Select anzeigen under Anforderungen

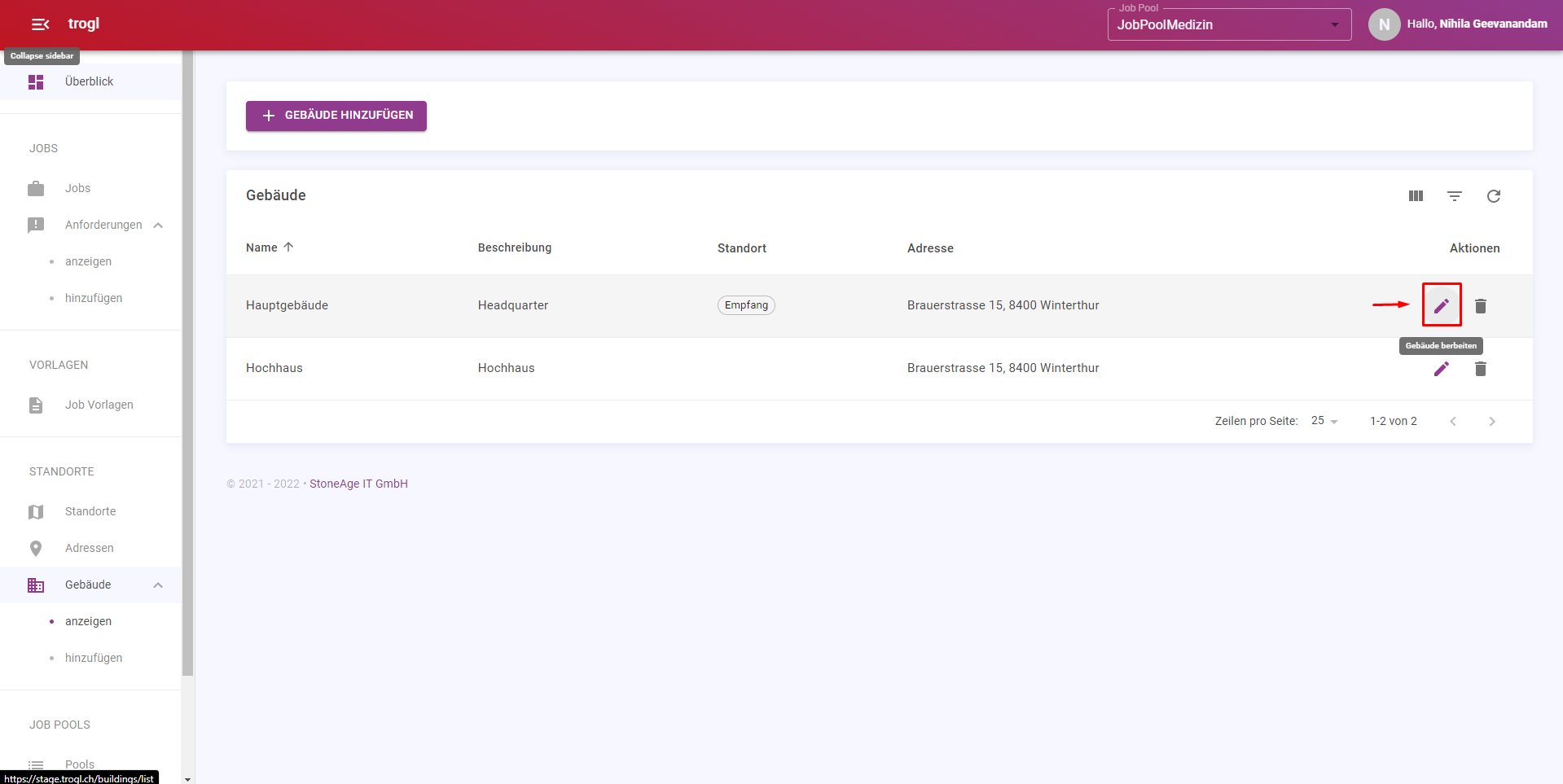pos(88,261)
